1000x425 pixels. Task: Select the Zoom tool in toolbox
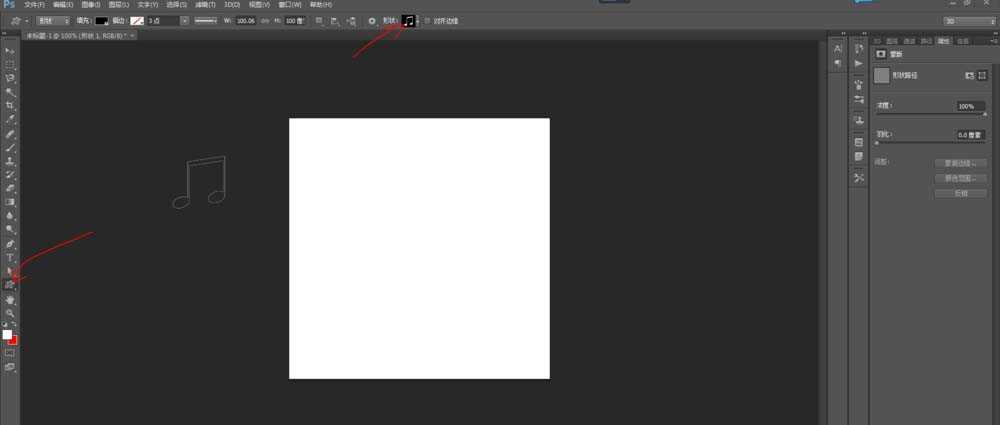point(10,313)
